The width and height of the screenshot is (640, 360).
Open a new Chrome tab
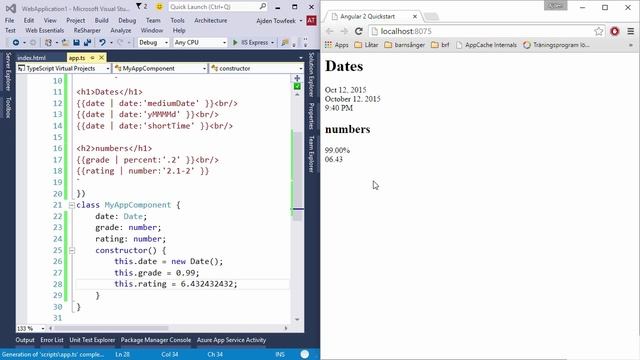(x=431, y=16)
